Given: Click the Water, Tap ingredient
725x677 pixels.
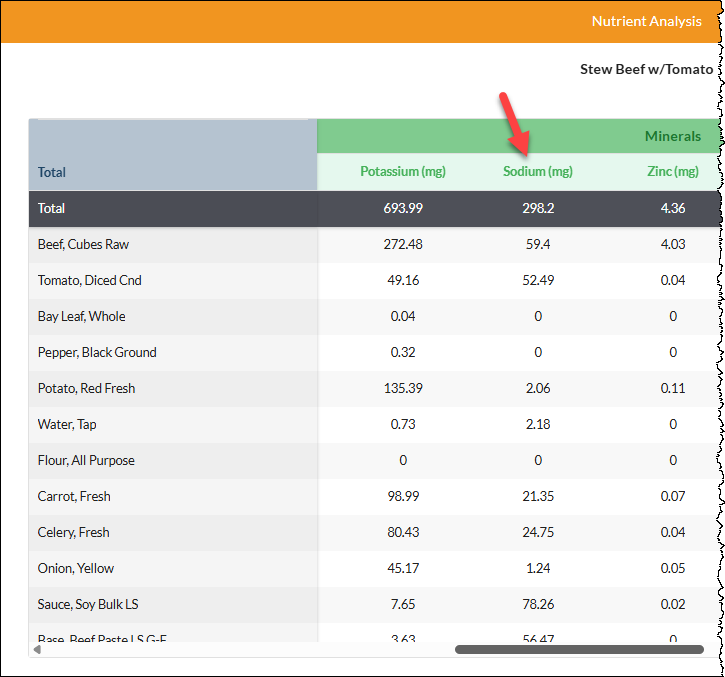Looking at the screenshot, I should tap(67, 425).
